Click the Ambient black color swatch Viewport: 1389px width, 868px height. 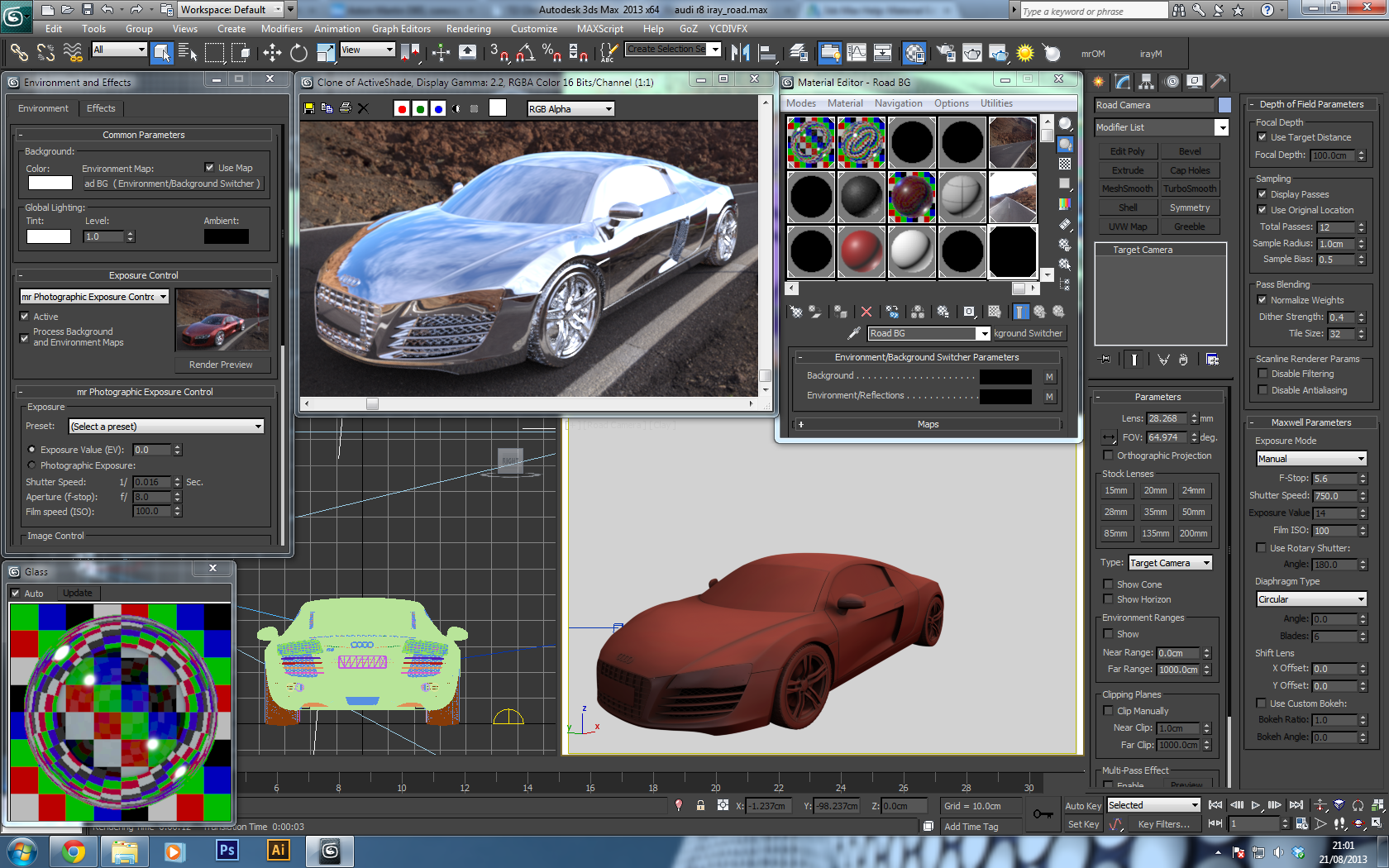coord(226,236)
